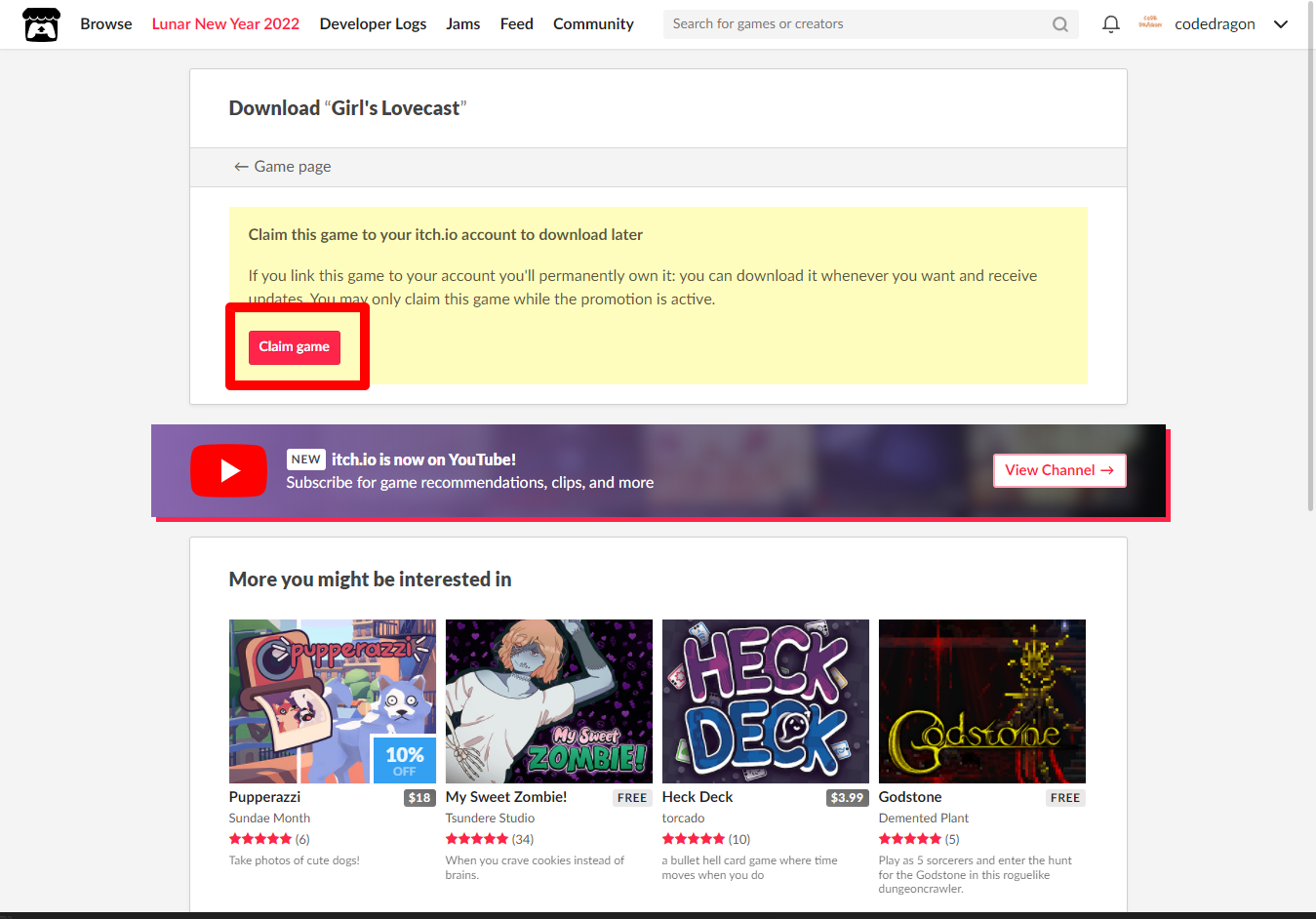Open the Godstone cover thumbnail
The width and height of the screenshot is (1316, 919).
pyautogui.click(x=982, y=701)
